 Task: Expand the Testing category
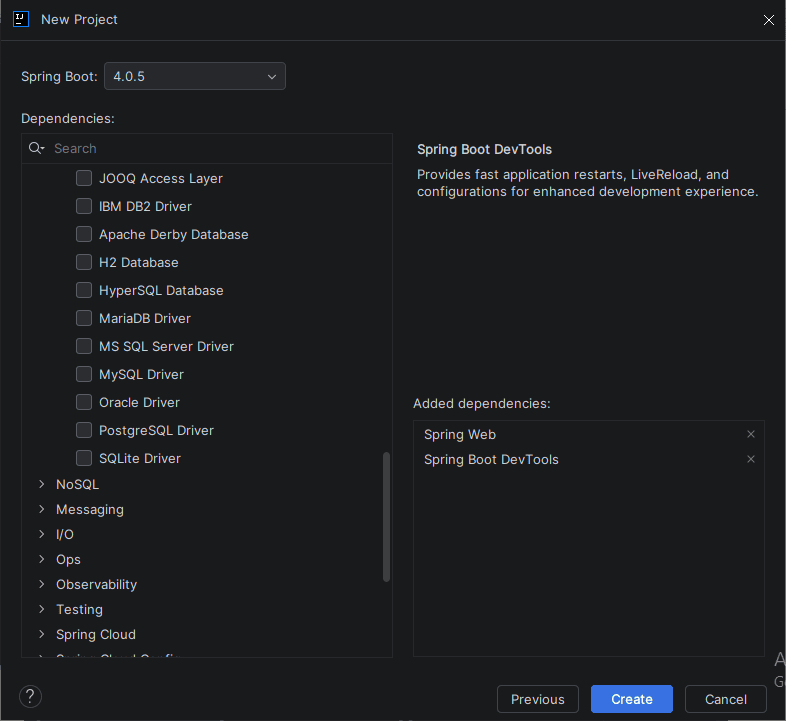pos(42,609)
